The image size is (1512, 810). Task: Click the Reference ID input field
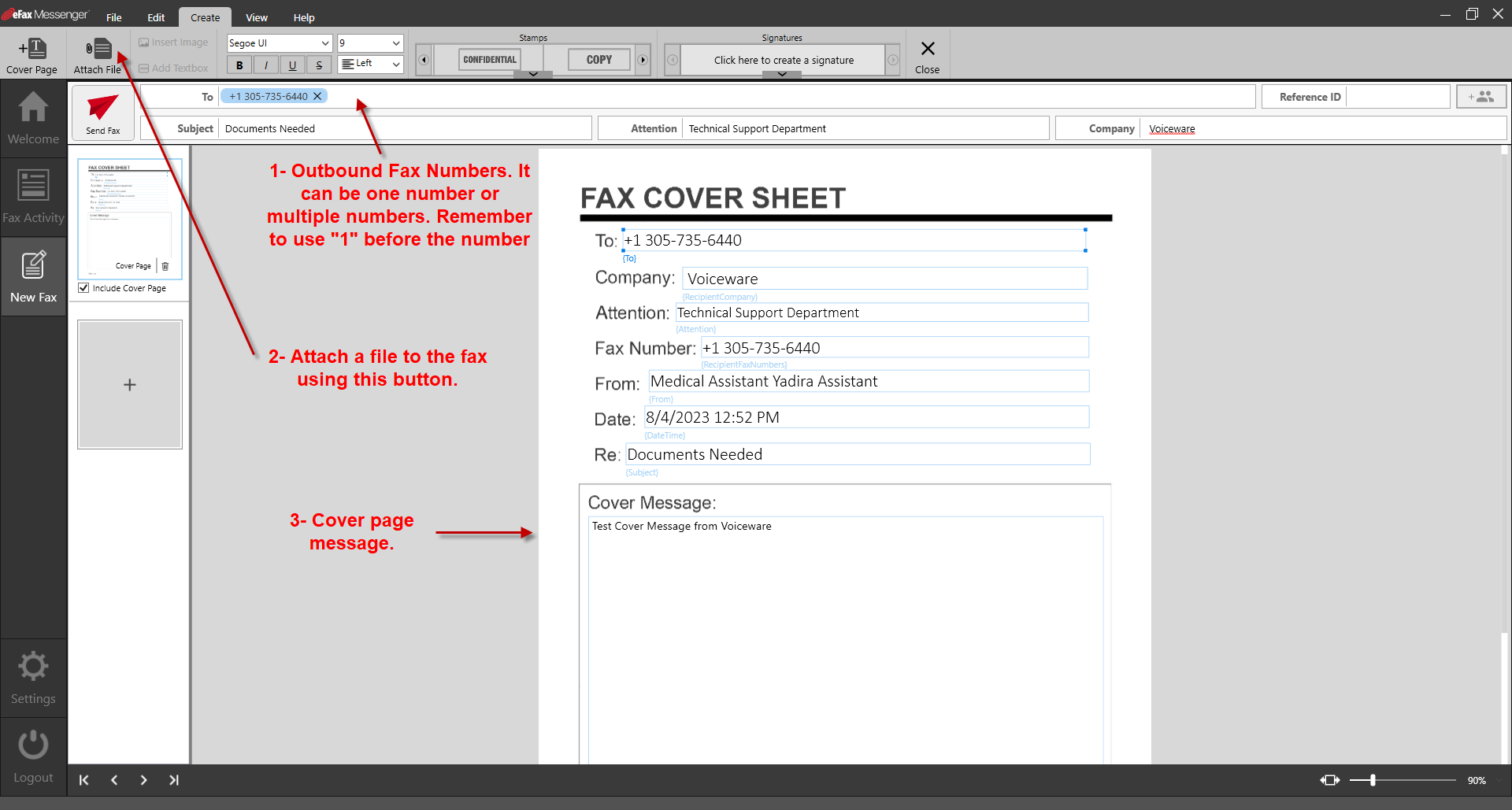1398,97
